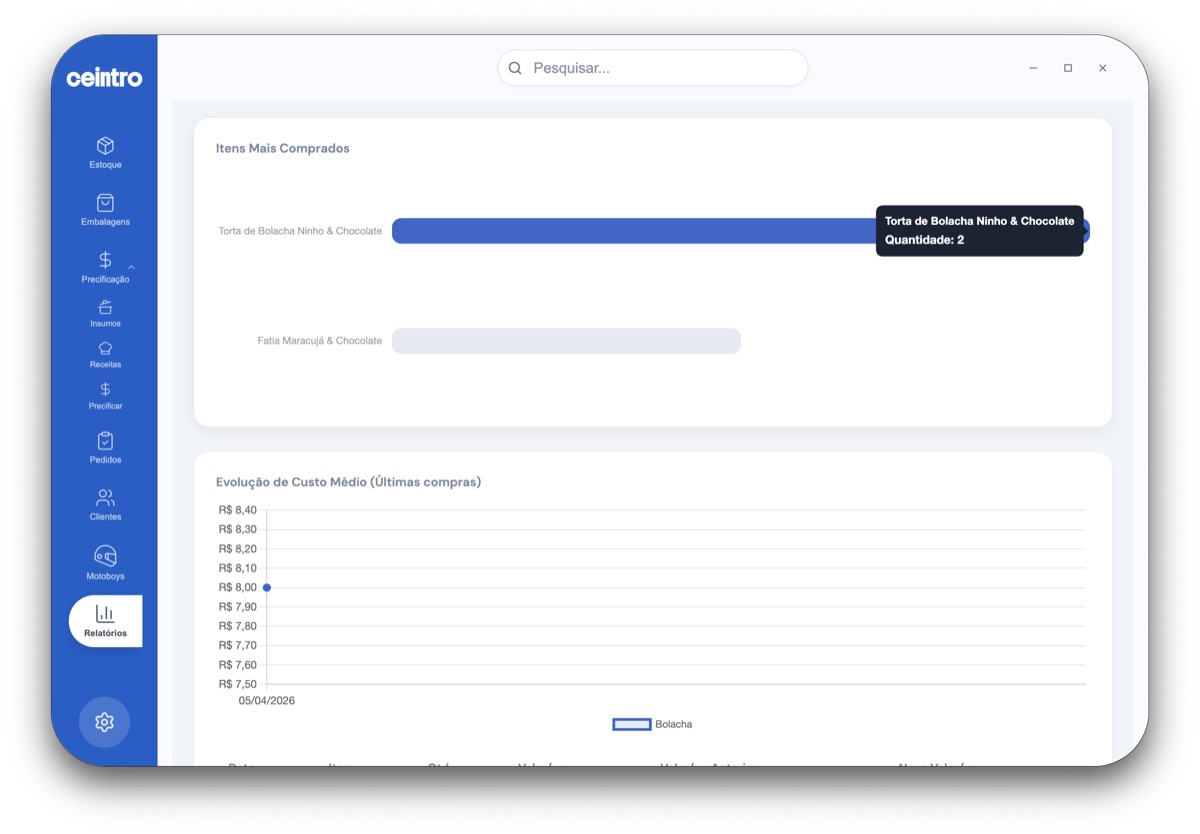Screen dimensions: 1200x834
Task: Select the Relatórios bar chart tab
Action: [105, 621]
